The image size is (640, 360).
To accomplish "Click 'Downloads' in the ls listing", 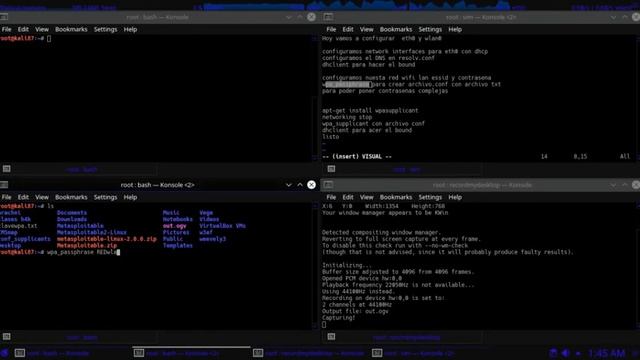I will pyautogui.click(x=72, y=219).
